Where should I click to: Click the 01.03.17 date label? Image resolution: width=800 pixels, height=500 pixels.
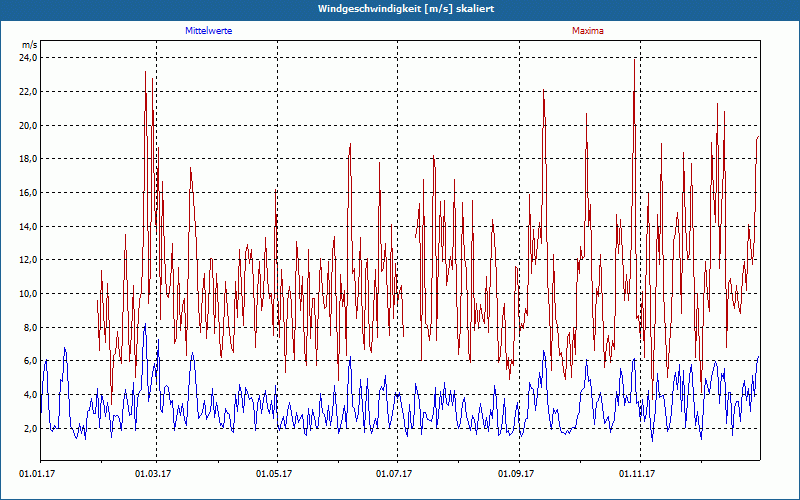[153, 474]
